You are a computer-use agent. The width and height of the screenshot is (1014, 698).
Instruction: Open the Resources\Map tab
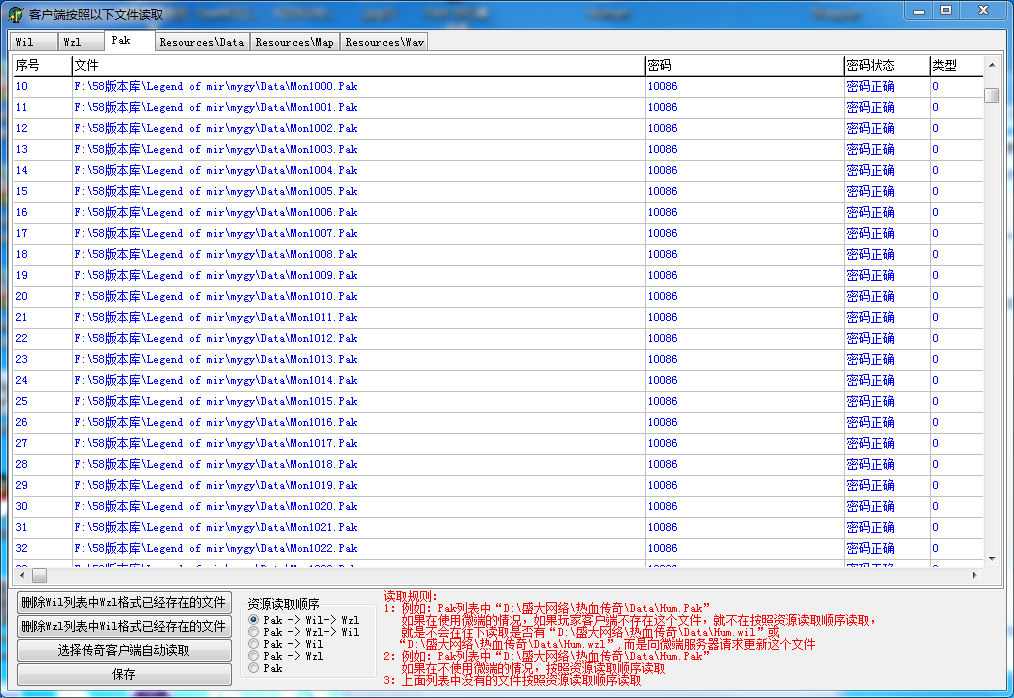pyautogui.click(x=294, y=42)
